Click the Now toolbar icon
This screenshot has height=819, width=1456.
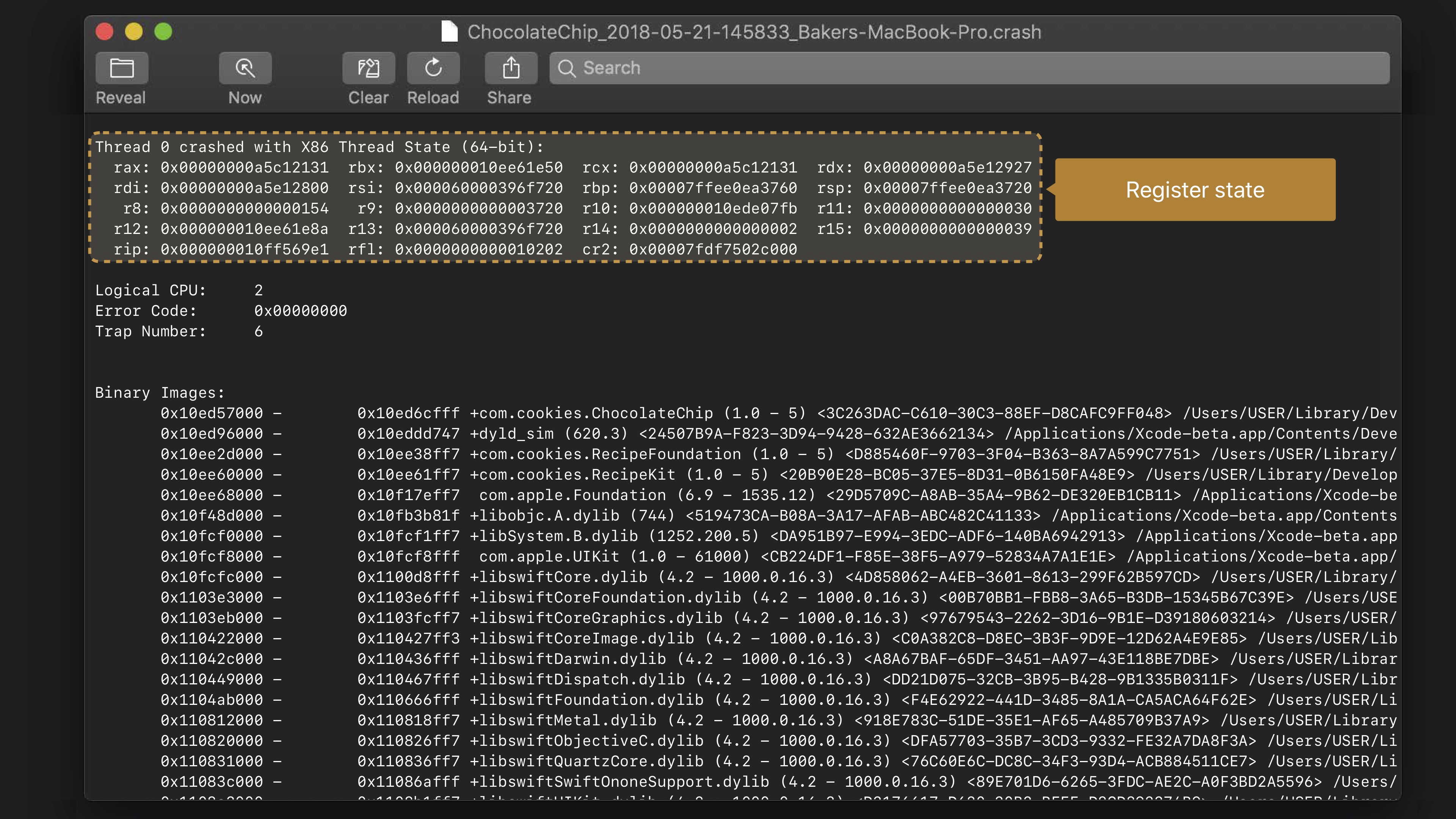click(245, 68)
